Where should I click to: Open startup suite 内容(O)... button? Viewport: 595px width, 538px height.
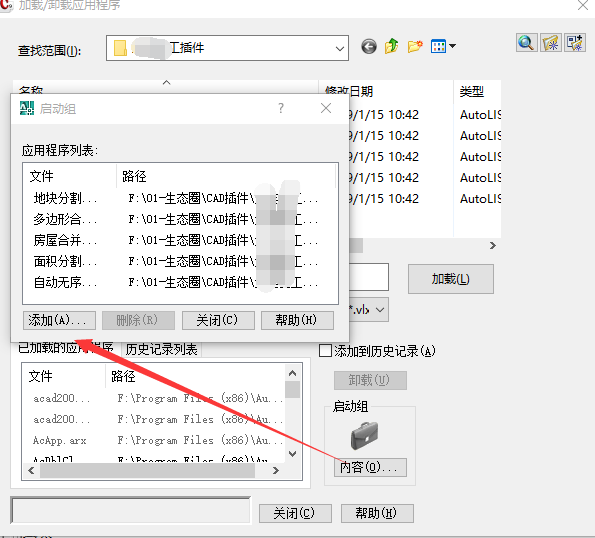[x=370, y=467]
